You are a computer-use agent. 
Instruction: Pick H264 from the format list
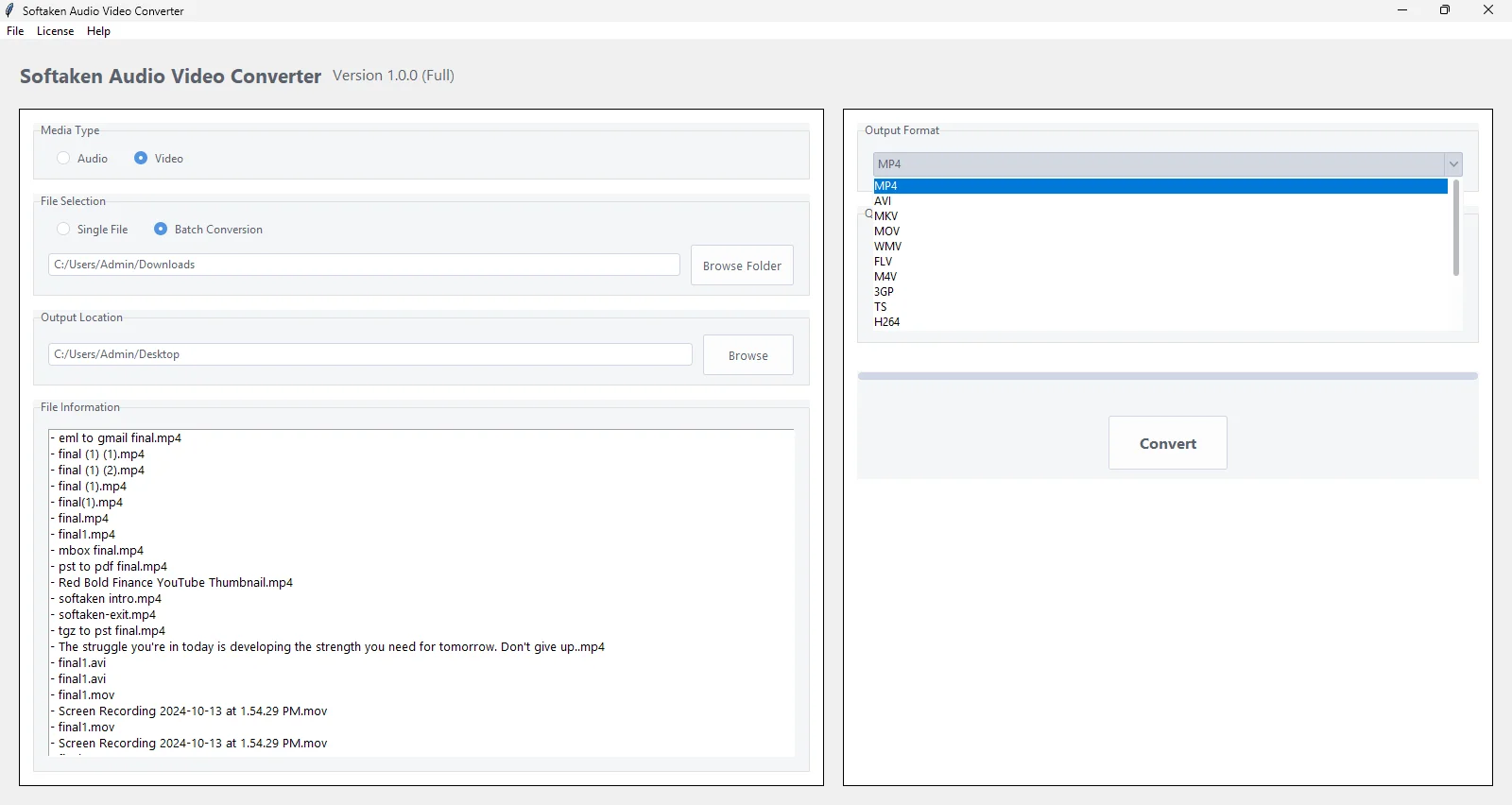(x=886, y=322)
